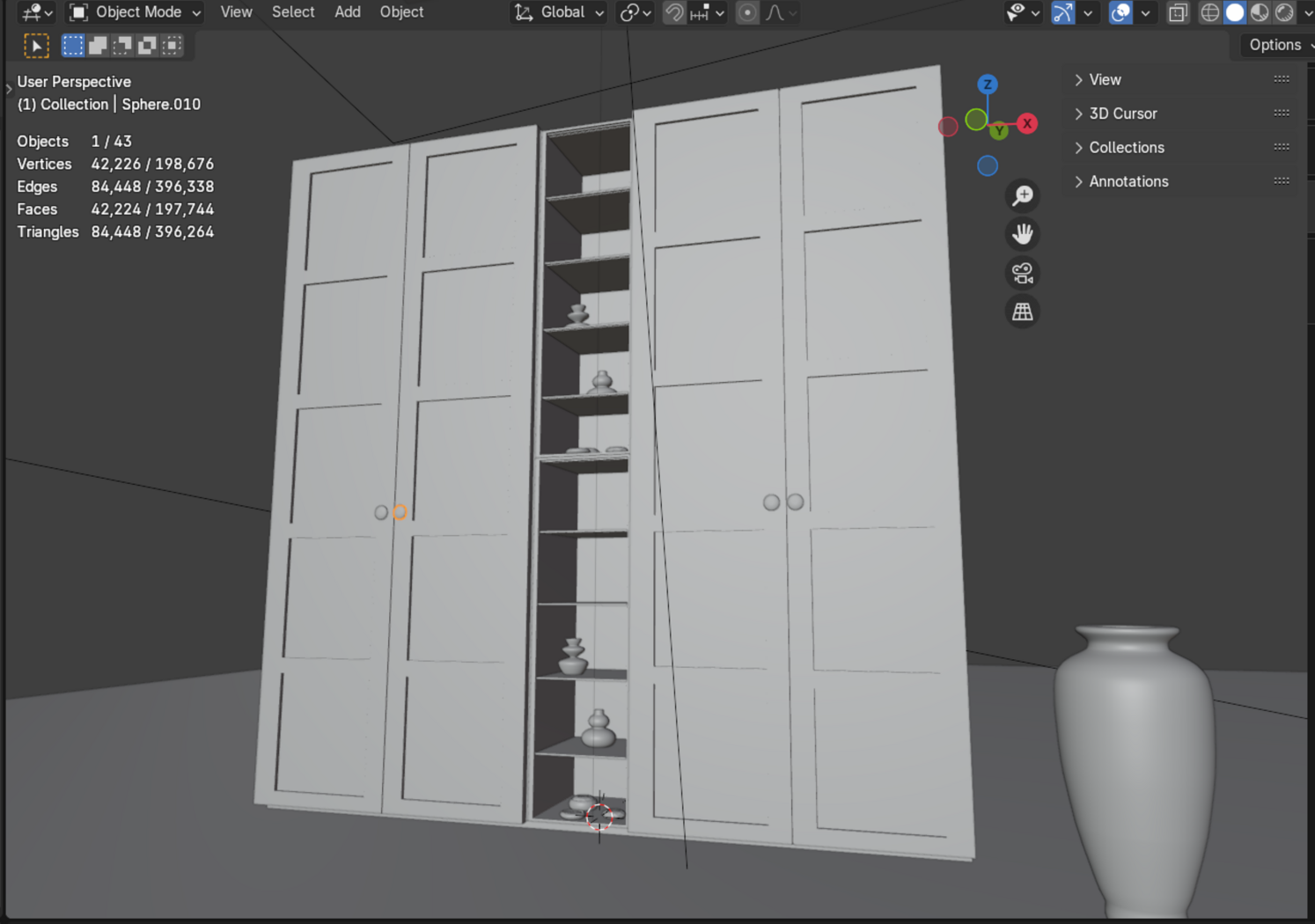Click the Triangles '84,448 / 396,264' statistic

tap(152, 232)
